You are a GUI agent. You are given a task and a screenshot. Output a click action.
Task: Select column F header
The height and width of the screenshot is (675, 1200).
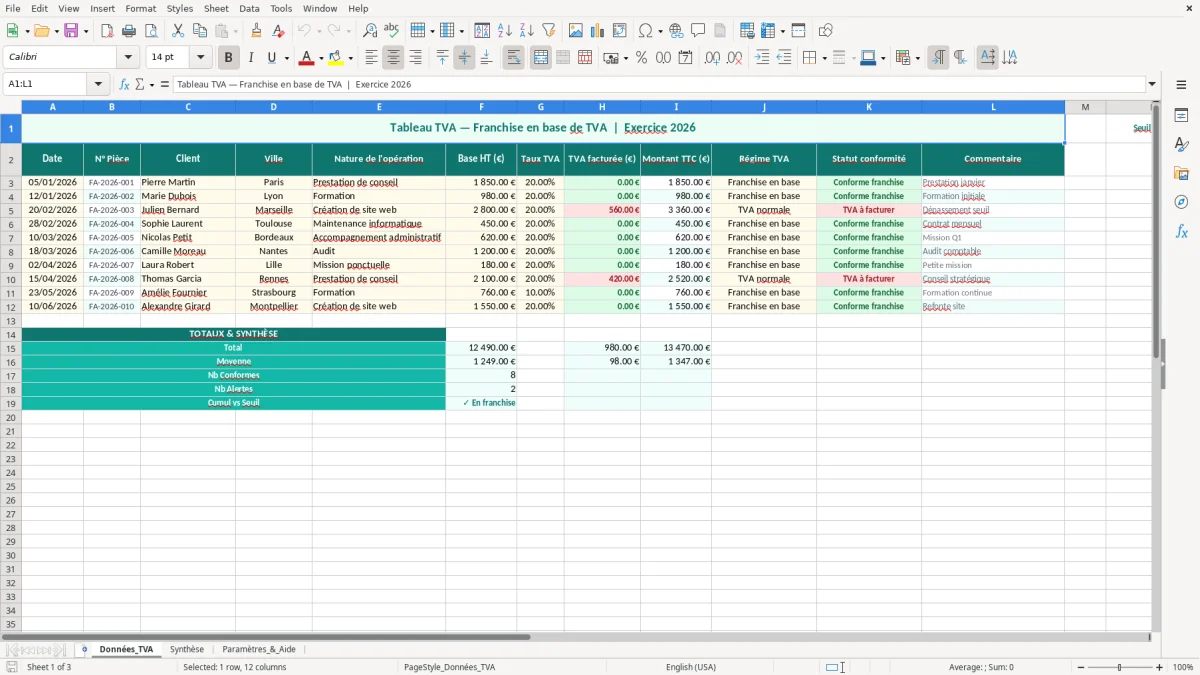tap(481, 107)
